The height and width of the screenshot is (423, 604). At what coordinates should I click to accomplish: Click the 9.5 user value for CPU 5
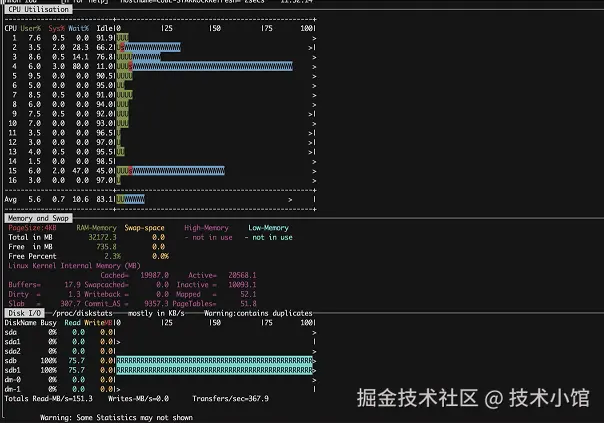[34, 76]
